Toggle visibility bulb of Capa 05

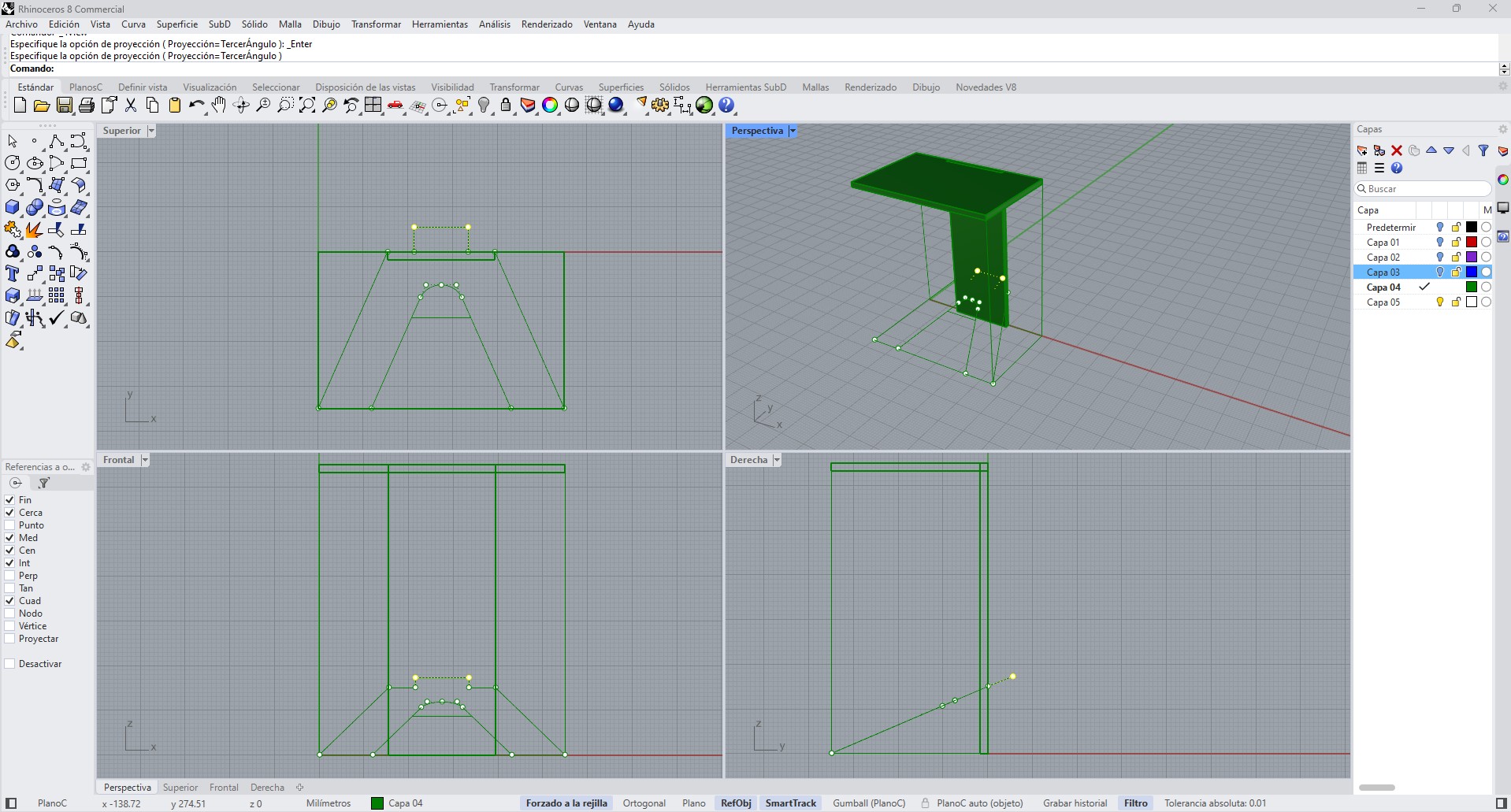point(1440,302)
